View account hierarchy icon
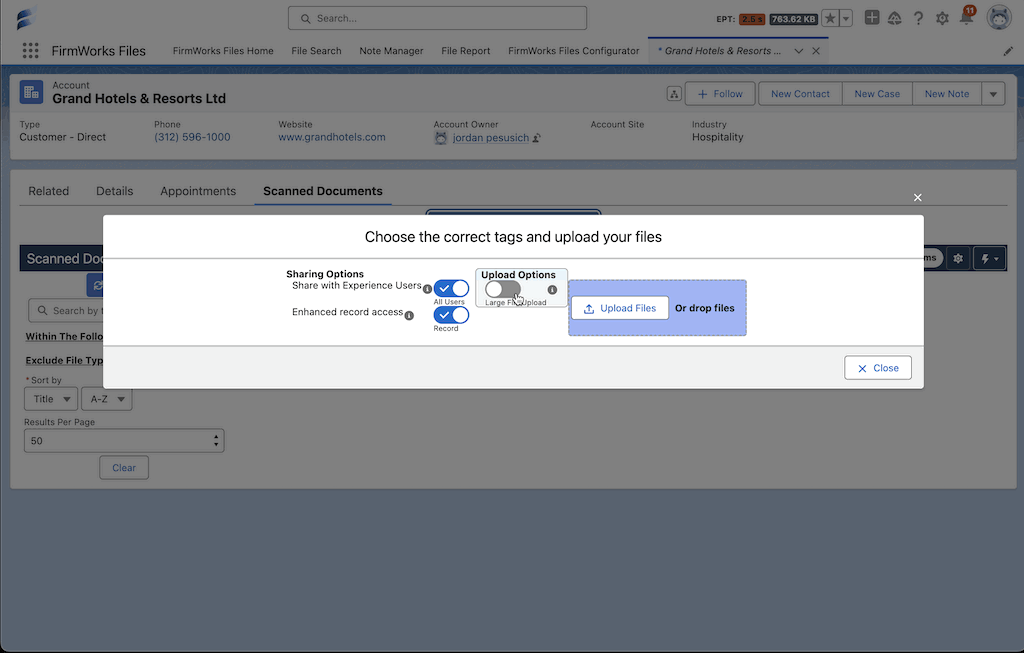The height and width of the screenshot is (653, 1024). tap(674, 94)
